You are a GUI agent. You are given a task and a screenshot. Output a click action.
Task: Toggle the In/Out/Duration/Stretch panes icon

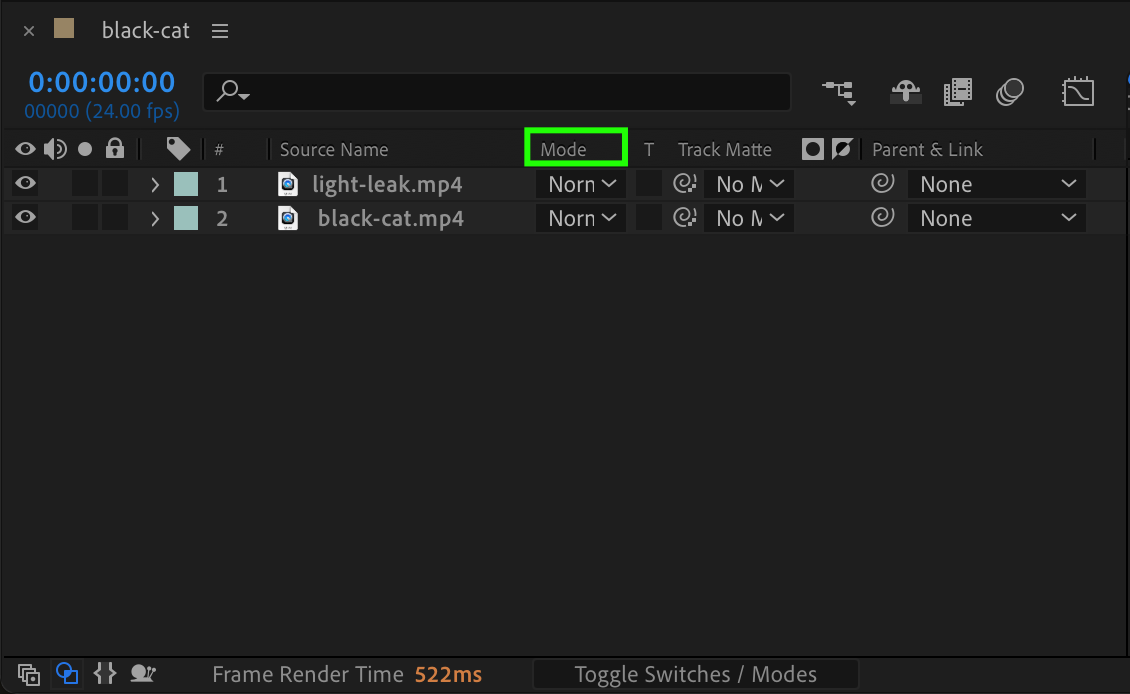click(x=105, y=674)
